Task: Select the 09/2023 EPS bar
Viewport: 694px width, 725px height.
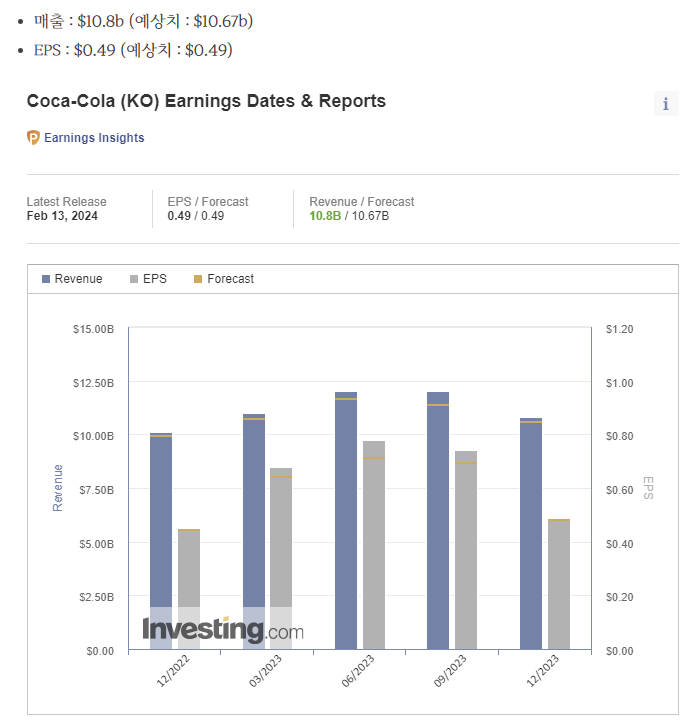Action: 466,550
